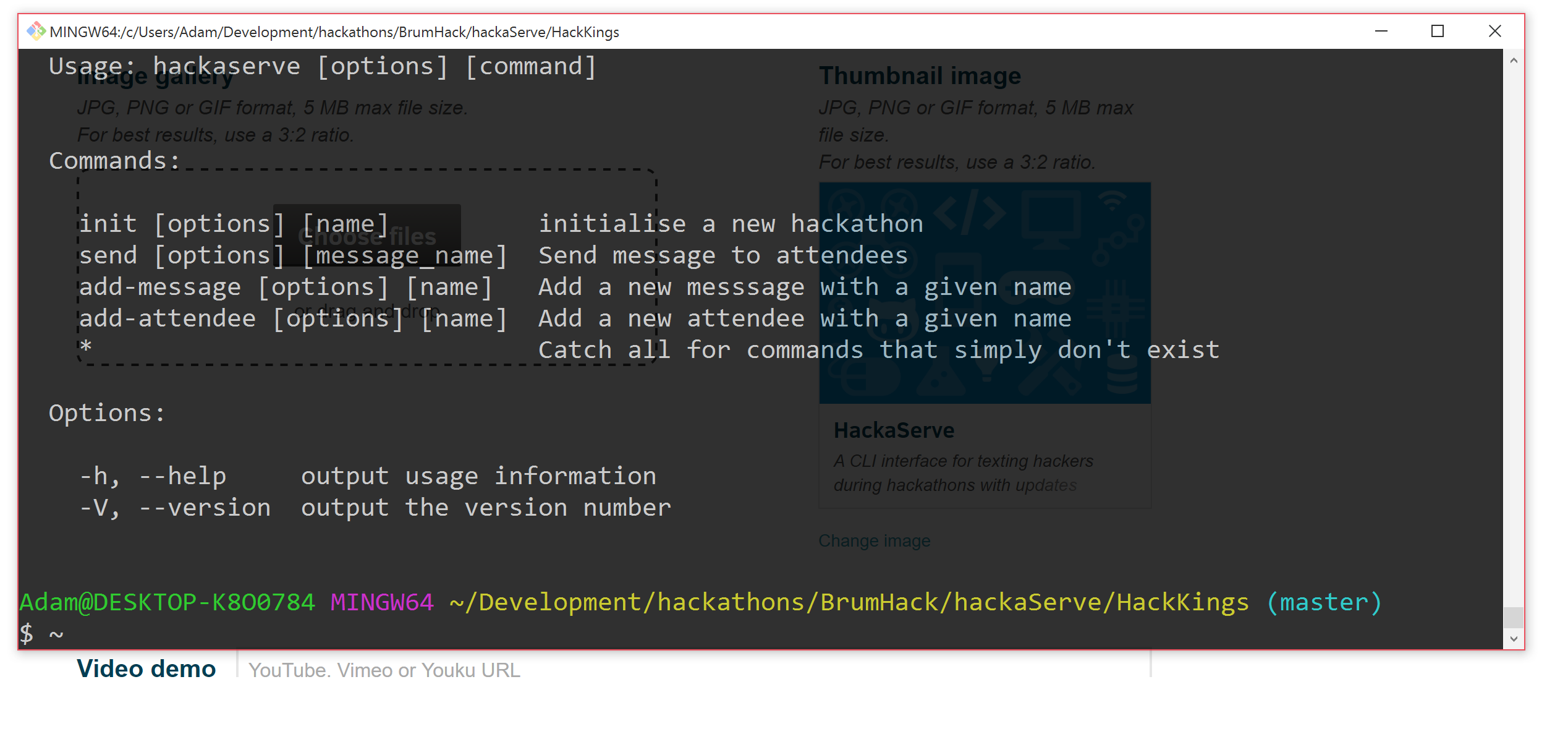This screenshot has height=742, width=1568.
Task: Click the Git Bash icon in title bar
Action: pos(36,31)
